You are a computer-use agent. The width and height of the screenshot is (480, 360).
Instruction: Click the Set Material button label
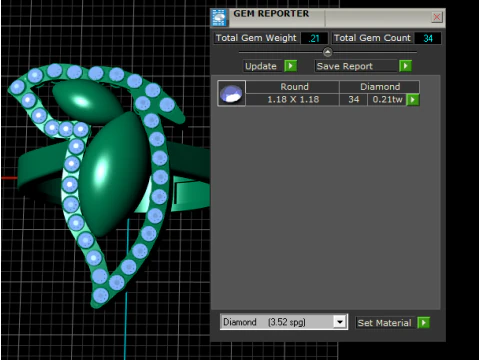click(x=385, y=323)
